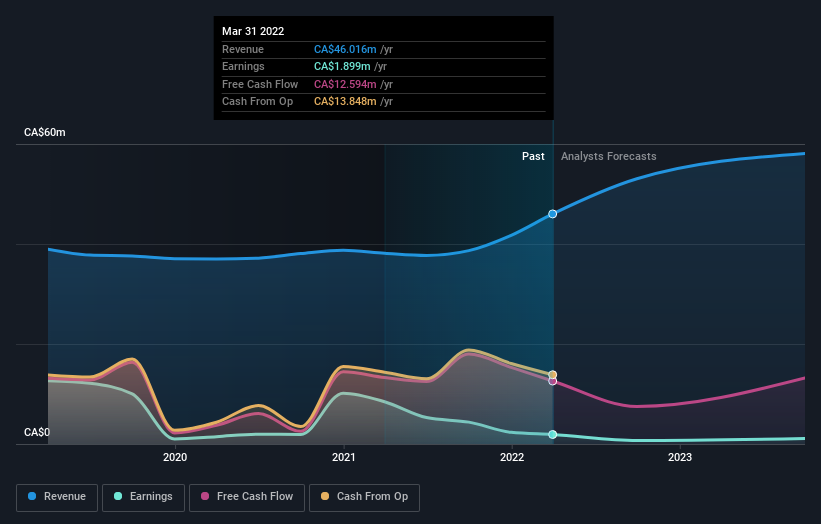Click the teal Earnings legend dot
Image resolution: width=821 pixels, height=524 pixels.
pos(118,496)
